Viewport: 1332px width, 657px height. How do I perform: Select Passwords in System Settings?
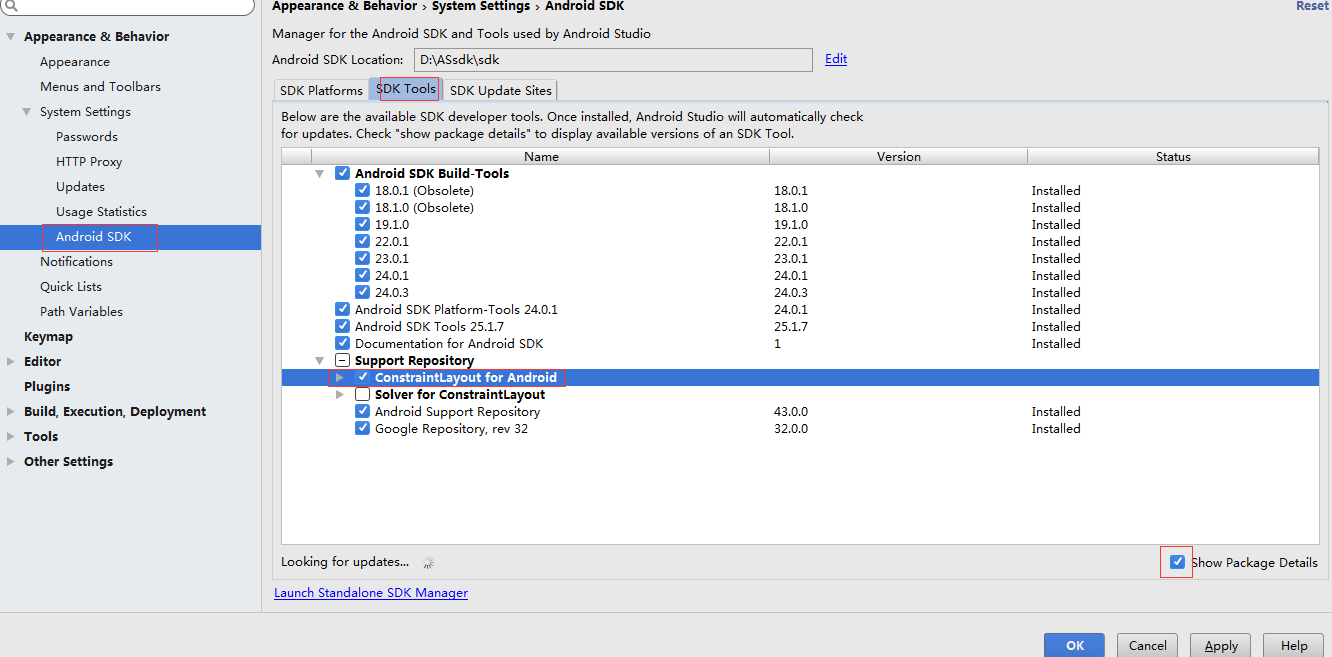pos(87,137)
